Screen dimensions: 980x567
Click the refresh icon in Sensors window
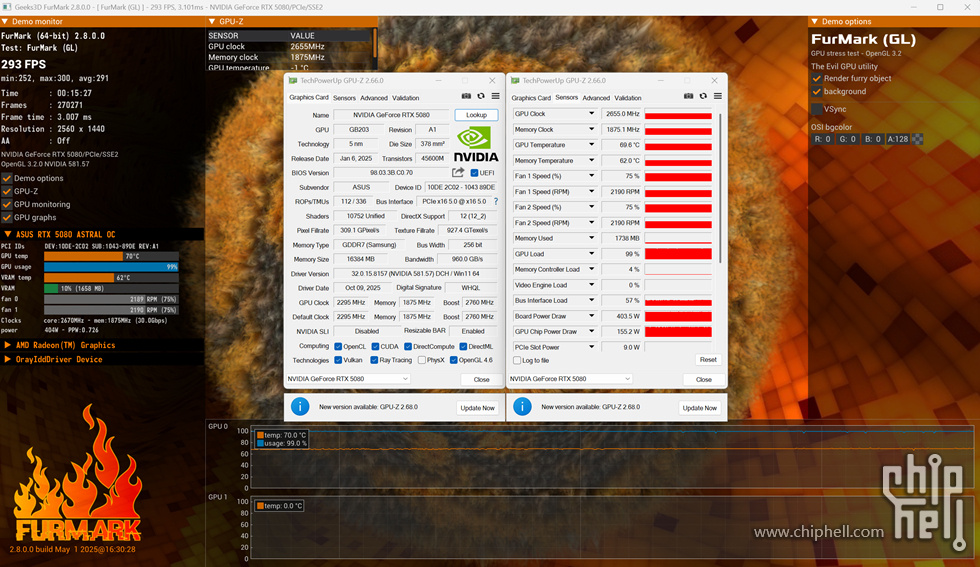703,97
